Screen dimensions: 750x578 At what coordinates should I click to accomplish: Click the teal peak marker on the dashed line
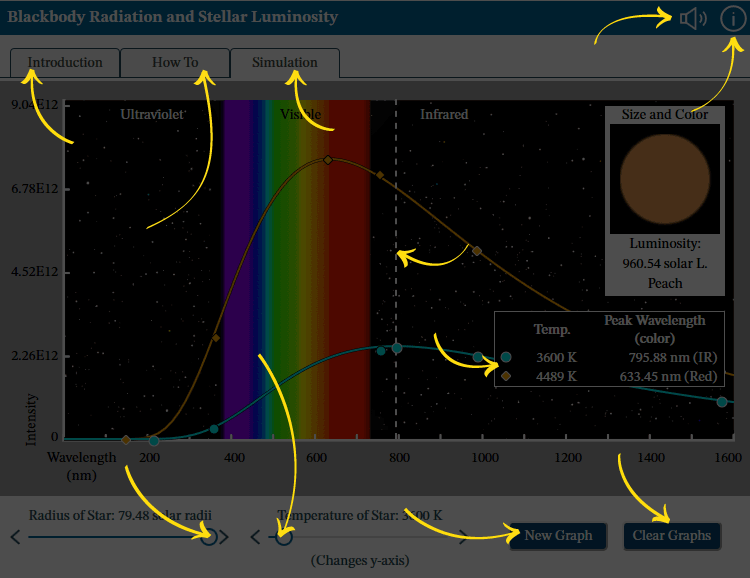pyautogui.click(x=397, y=348)
